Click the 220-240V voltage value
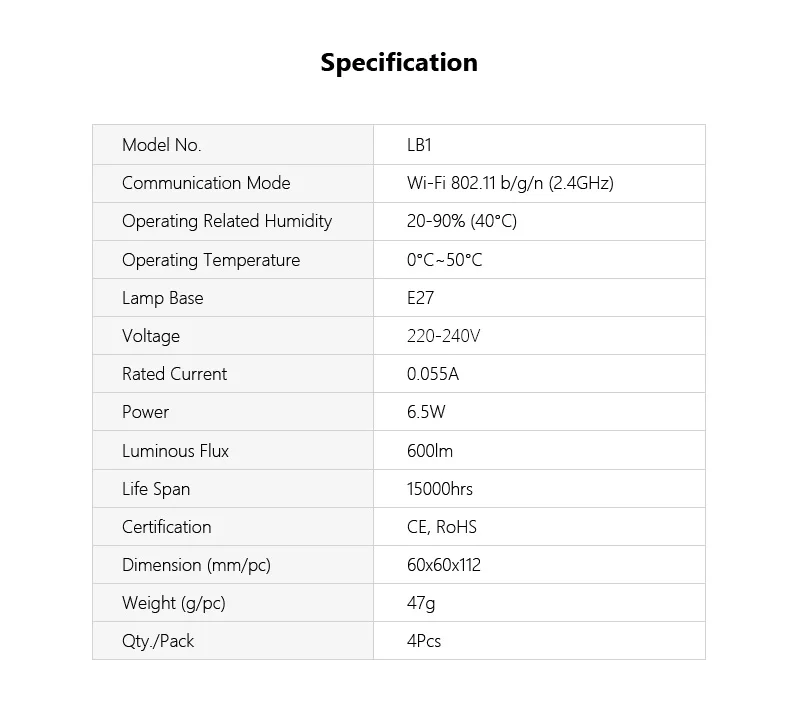 click(444, 336)
